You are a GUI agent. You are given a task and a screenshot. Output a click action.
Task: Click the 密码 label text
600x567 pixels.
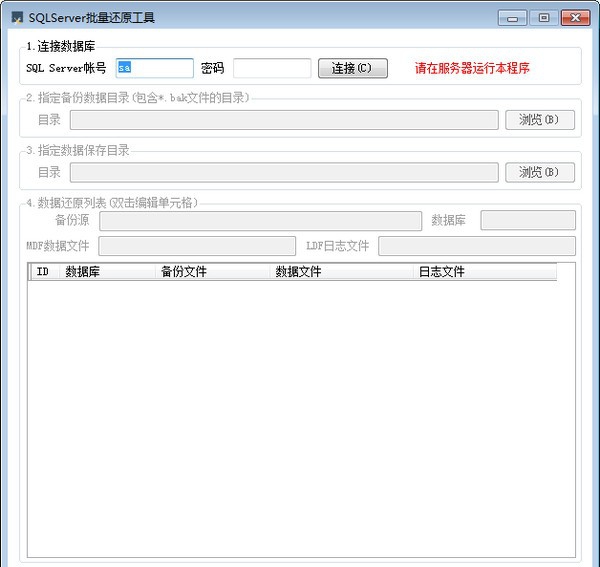212,68
